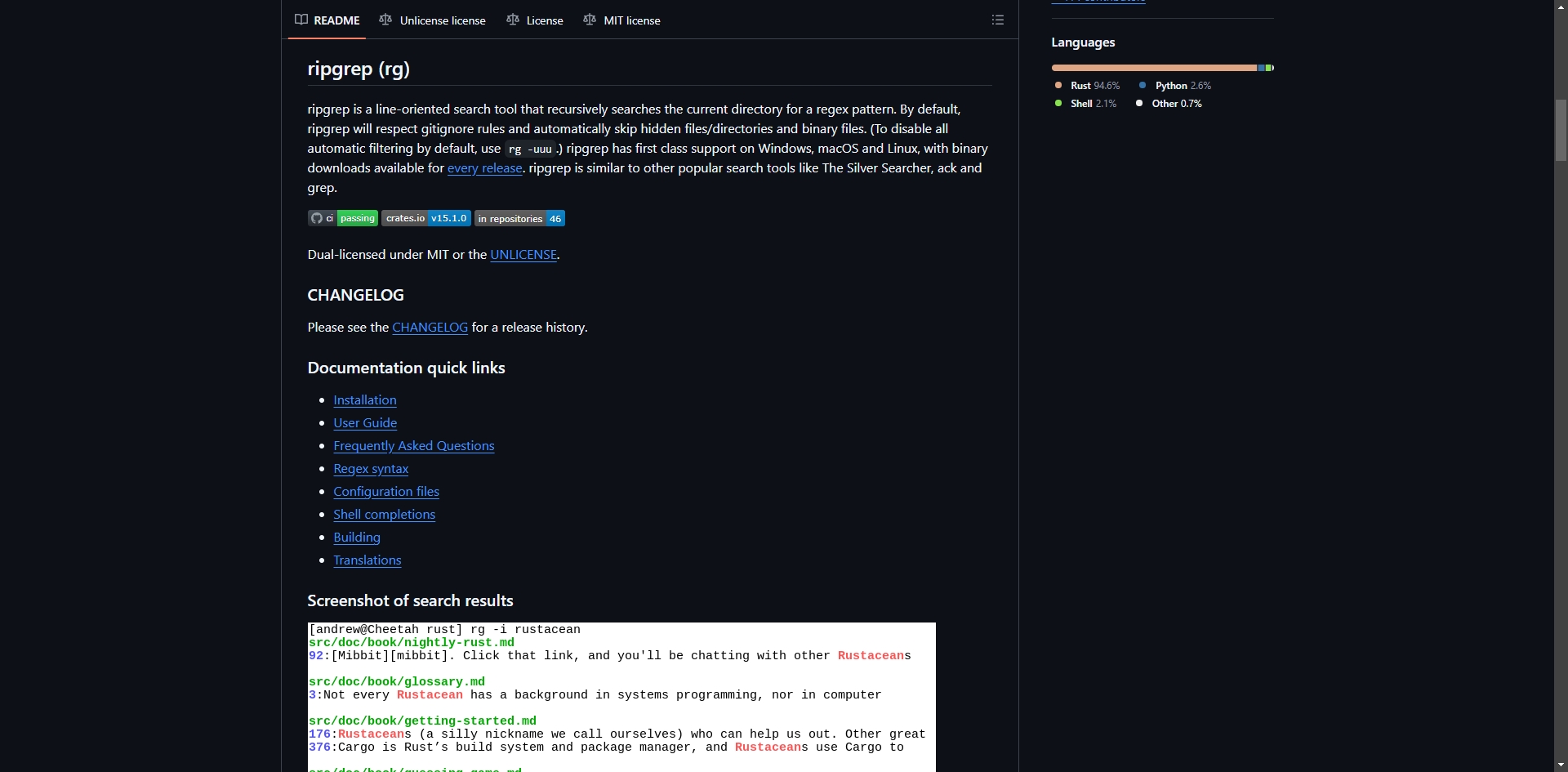Screen dimensions: 1568x772
Task: Click the orange Rust color dot
Action: click(x=1058, y=85)
